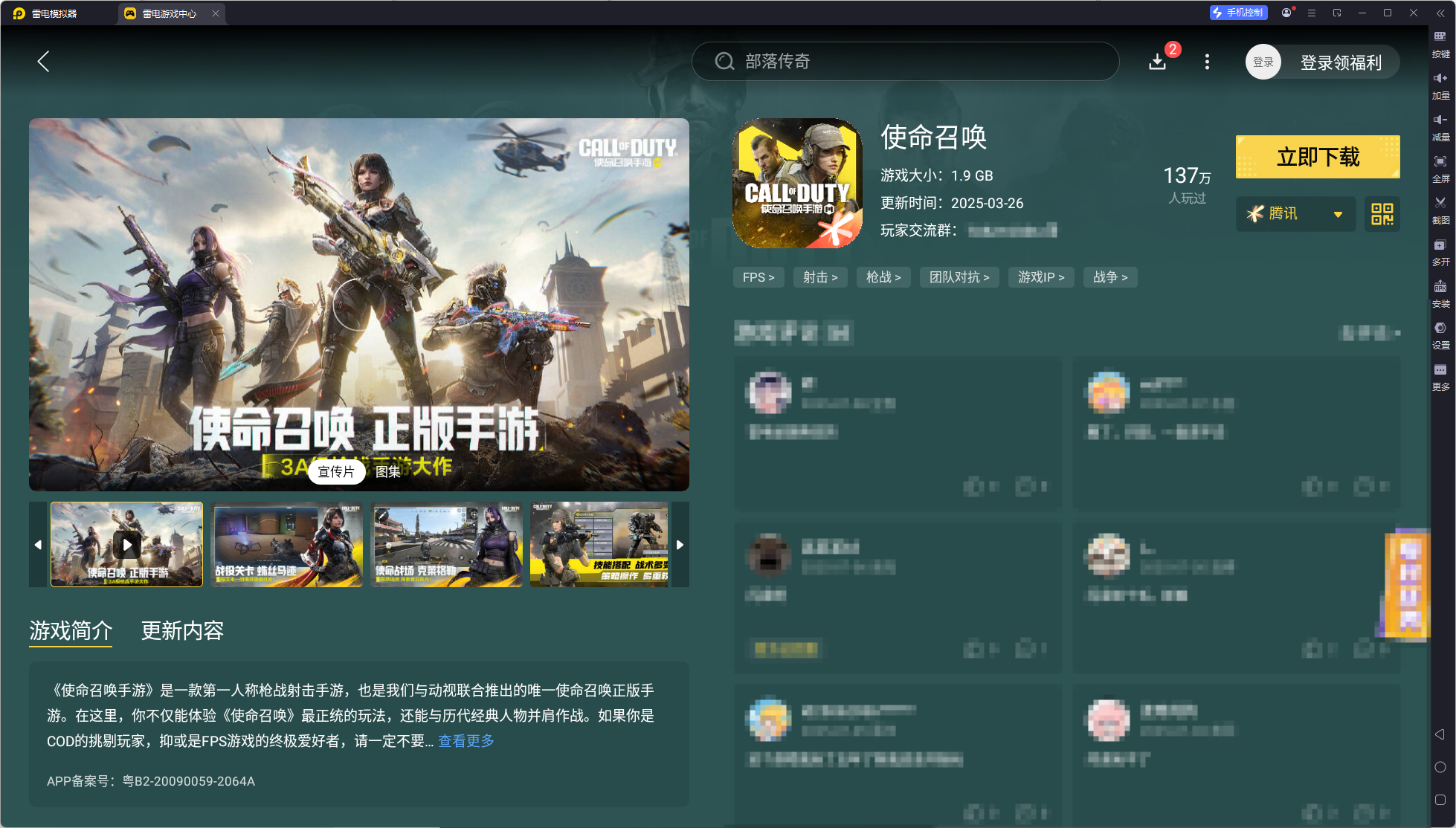Open the 枪战 > tag

click(x=883, y=277)
